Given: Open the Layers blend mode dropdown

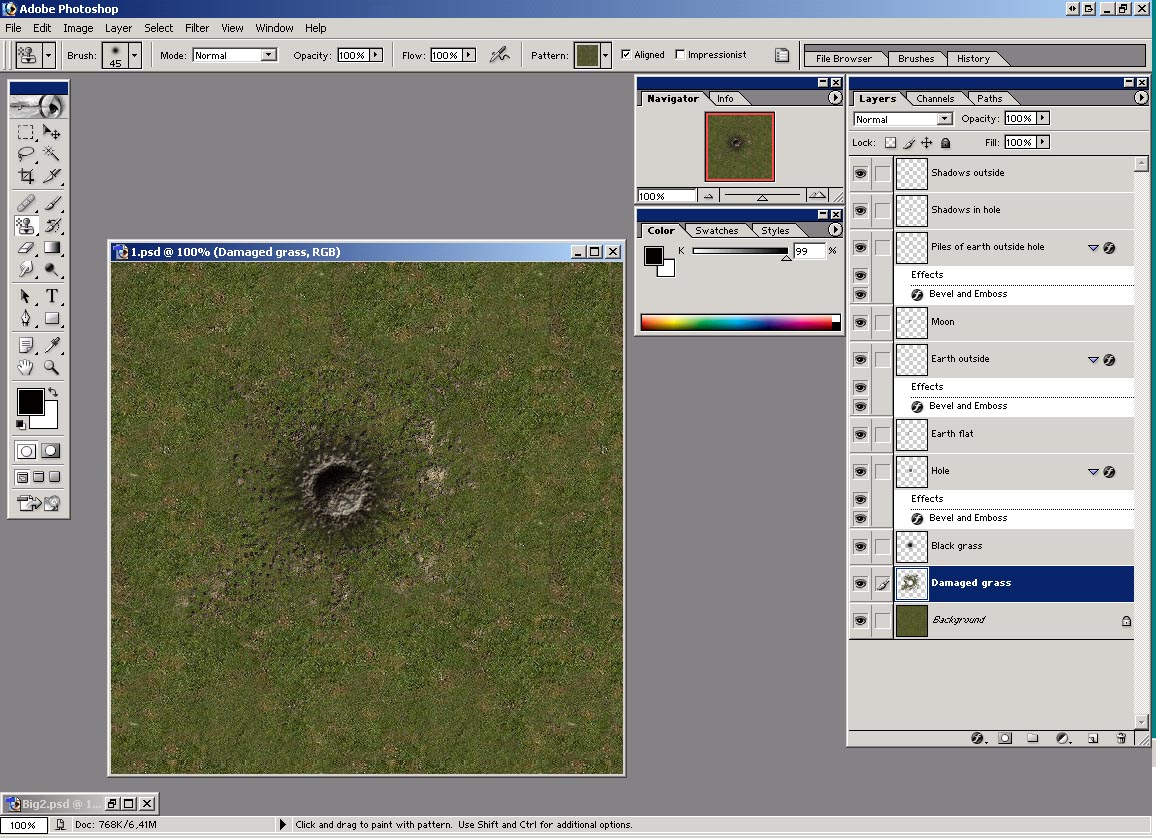Looking at the screenshot, I should [944, 119].
